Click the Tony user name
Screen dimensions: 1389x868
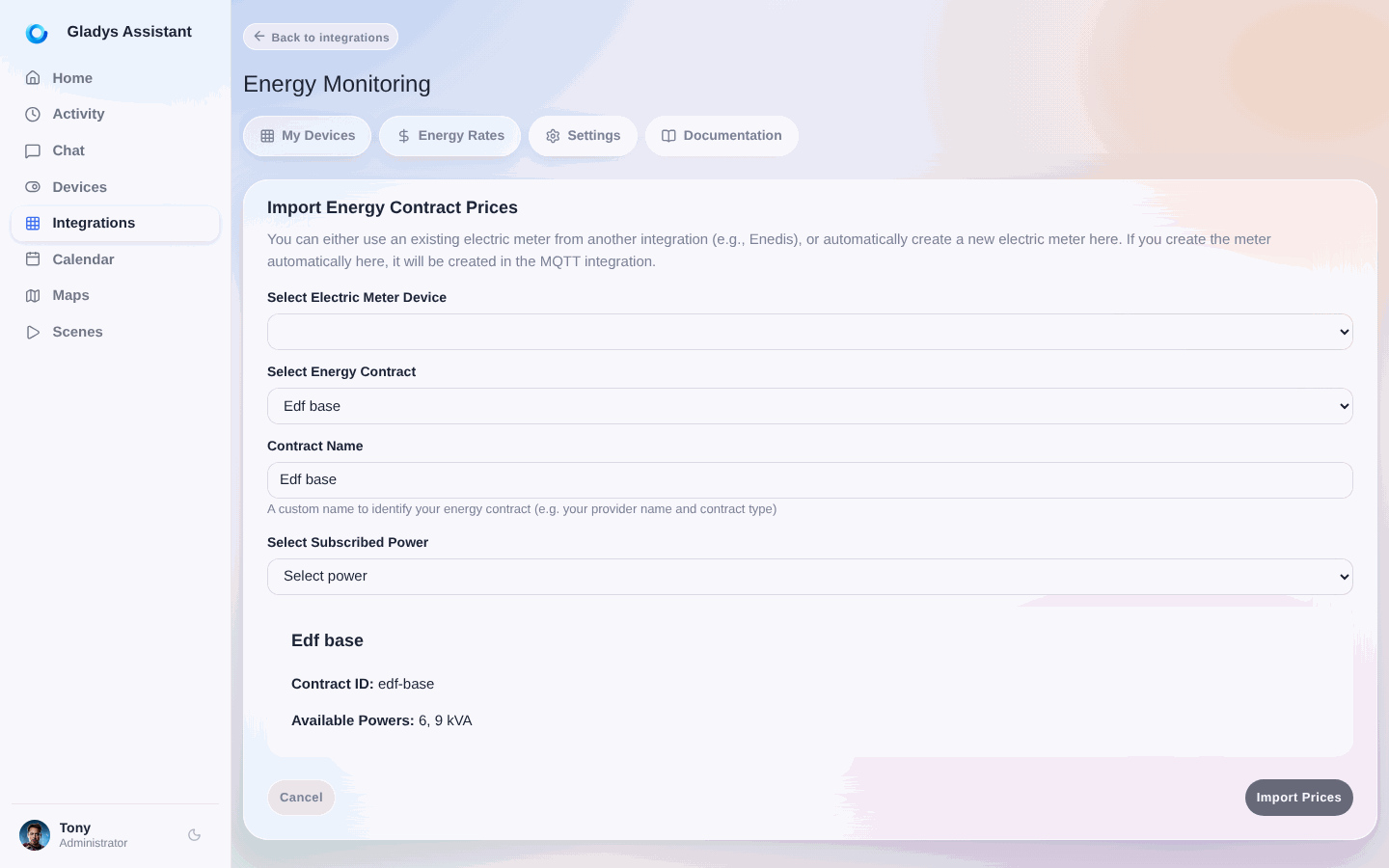(75, 827)
